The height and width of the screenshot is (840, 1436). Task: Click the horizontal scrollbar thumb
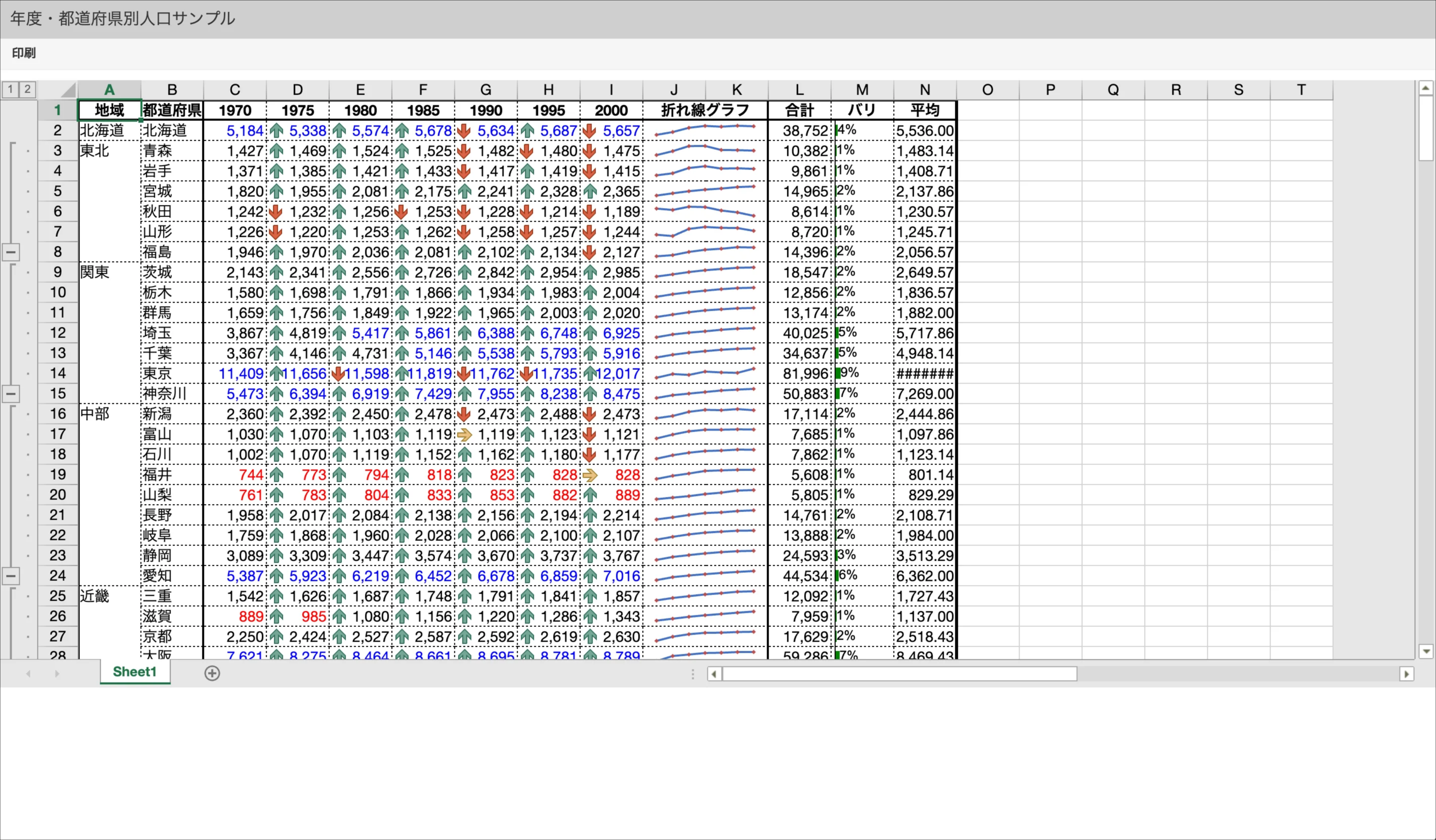[899, 674]
